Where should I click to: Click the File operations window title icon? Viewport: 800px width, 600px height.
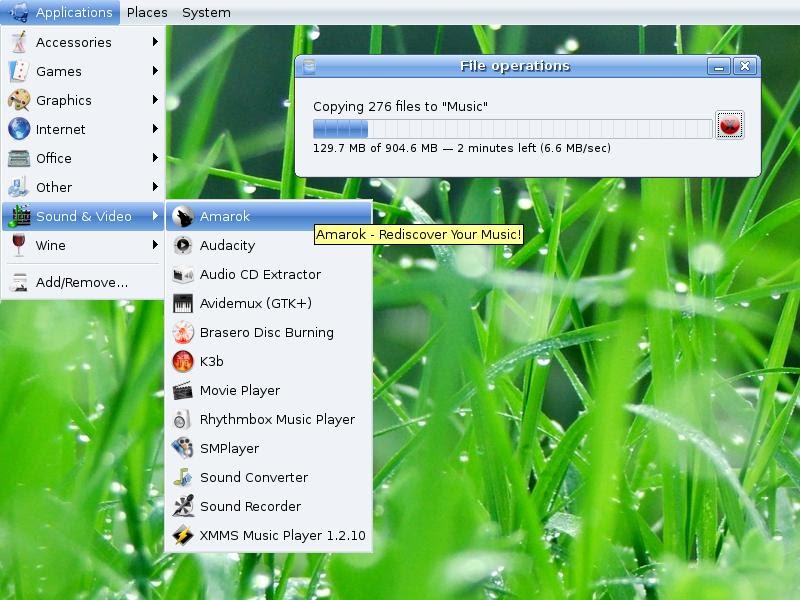pos(309,66)
